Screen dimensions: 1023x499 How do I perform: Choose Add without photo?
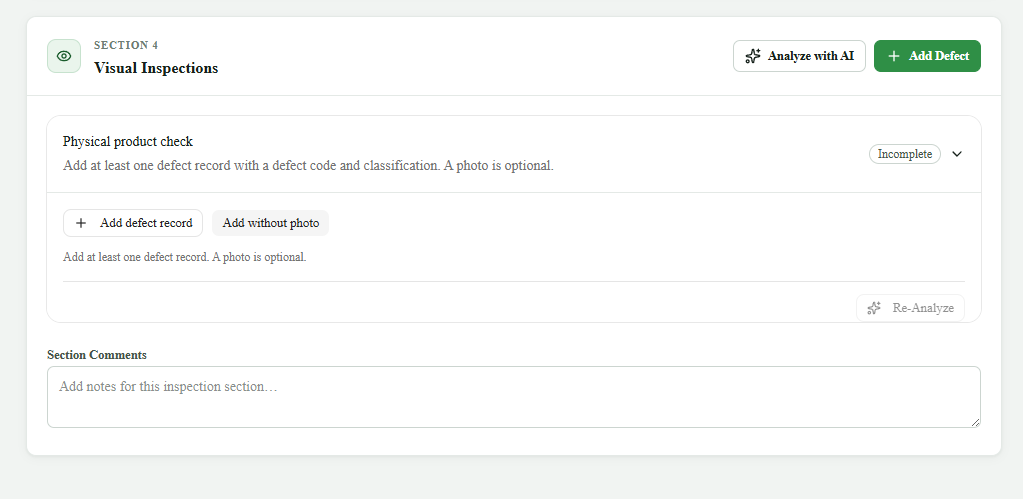pyautogui.click(x=271, y=223)
